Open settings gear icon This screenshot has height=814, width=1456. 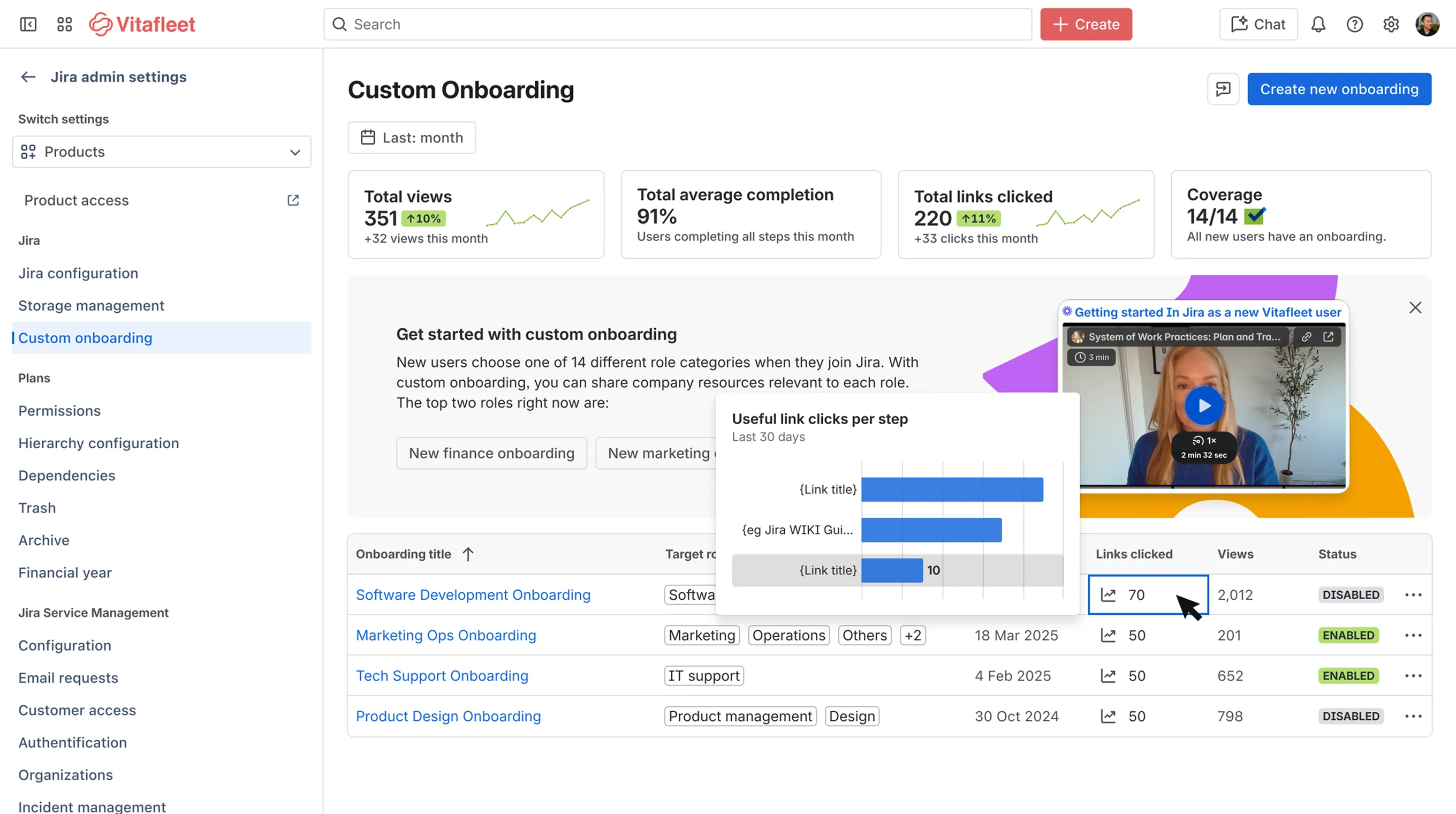coord(1391,24)
